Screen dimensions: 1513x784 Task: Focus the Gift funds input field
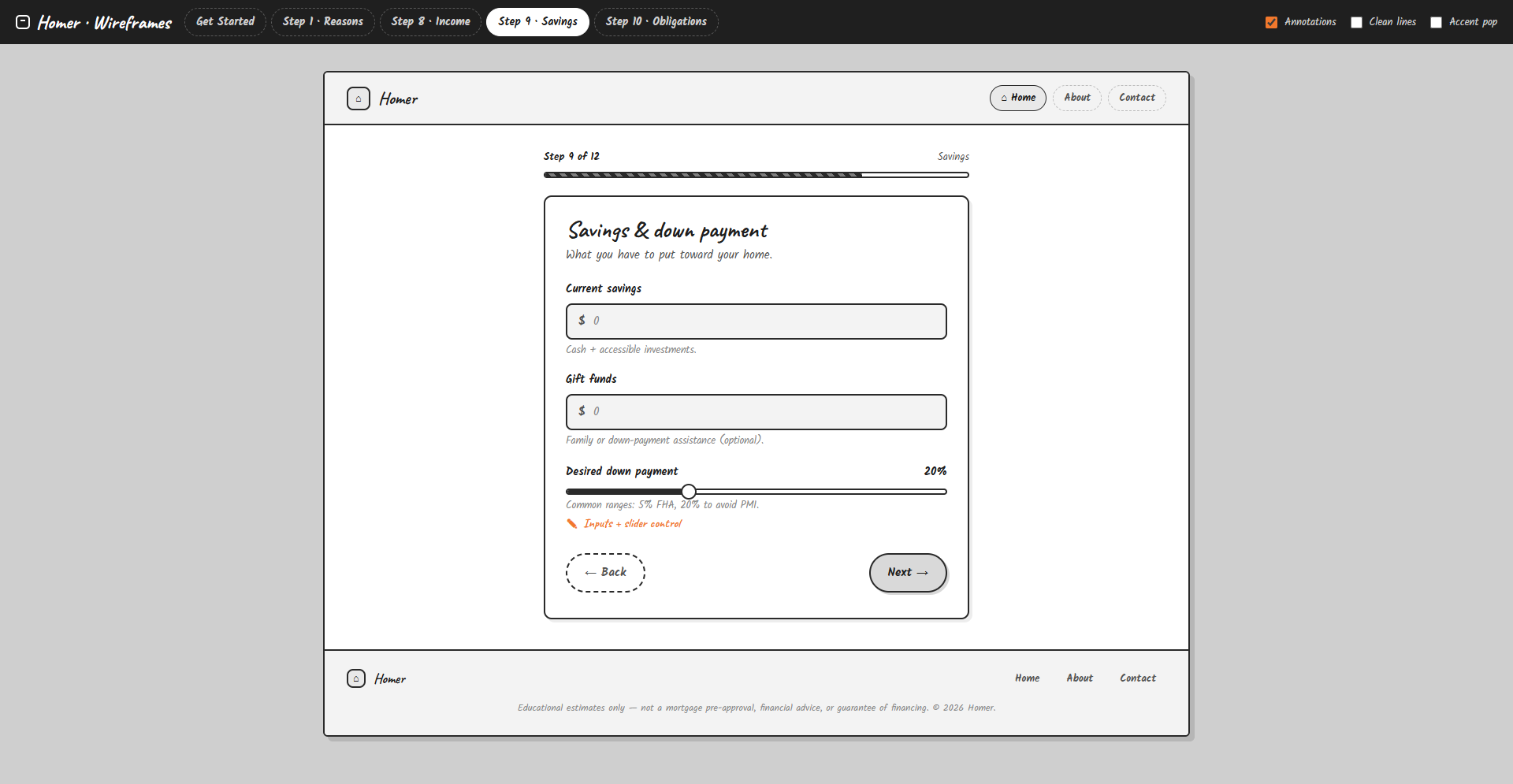756,412
